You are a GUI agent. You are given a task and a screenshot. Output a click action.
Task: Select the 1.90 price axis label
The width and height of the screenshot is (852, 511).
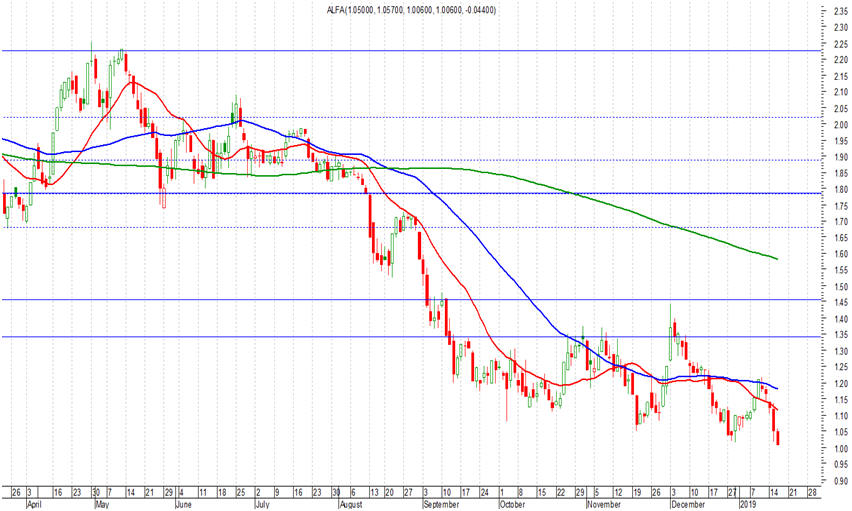pyautogui.click(x=841, y=157)
